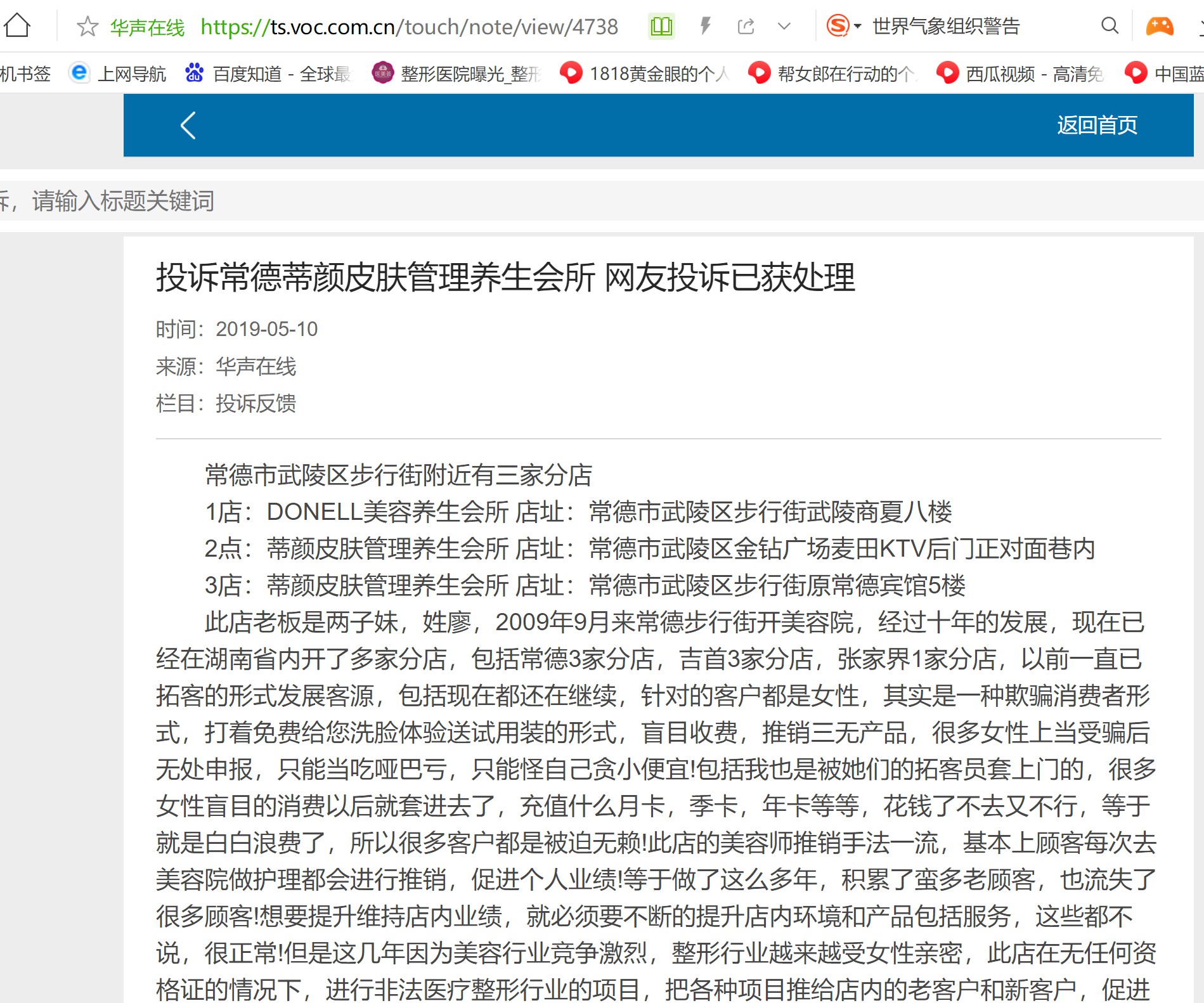Click the lightning speed-mode icon
Viewport: 1204px width, 1003px height.
click(705, 26)
